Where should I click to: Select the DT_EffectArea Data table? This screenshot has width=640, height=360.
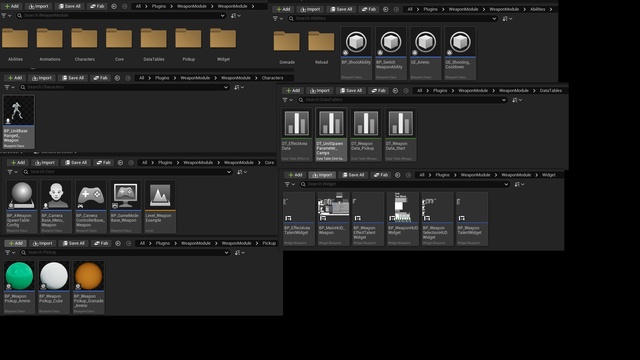[297, 134]
